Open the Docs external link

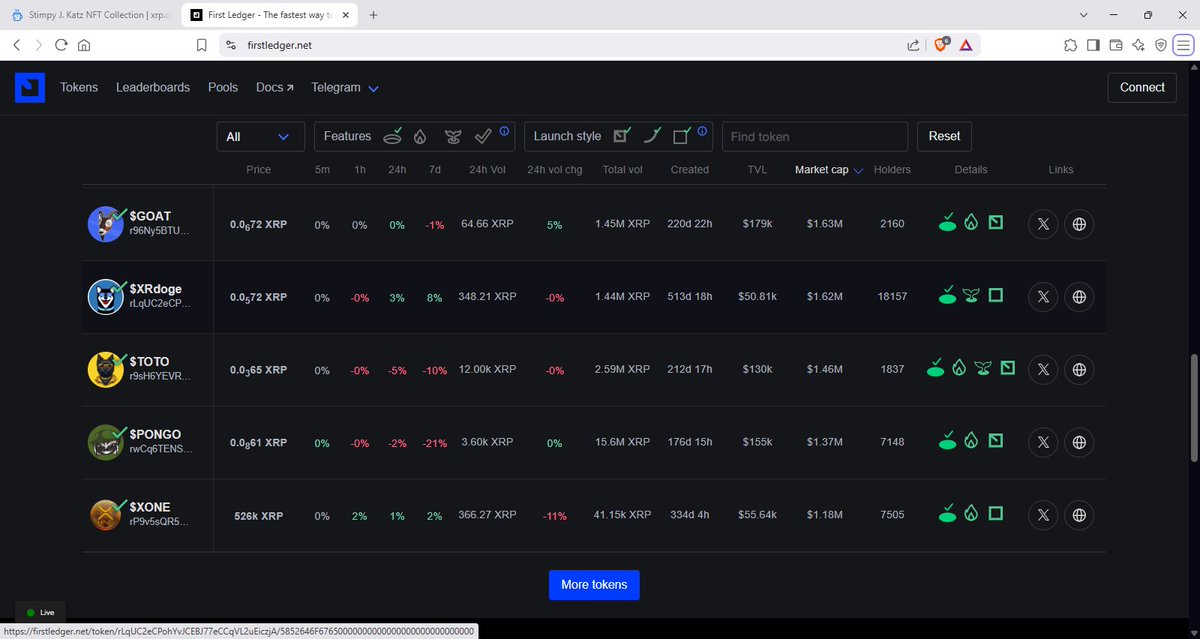pos(275,87)
